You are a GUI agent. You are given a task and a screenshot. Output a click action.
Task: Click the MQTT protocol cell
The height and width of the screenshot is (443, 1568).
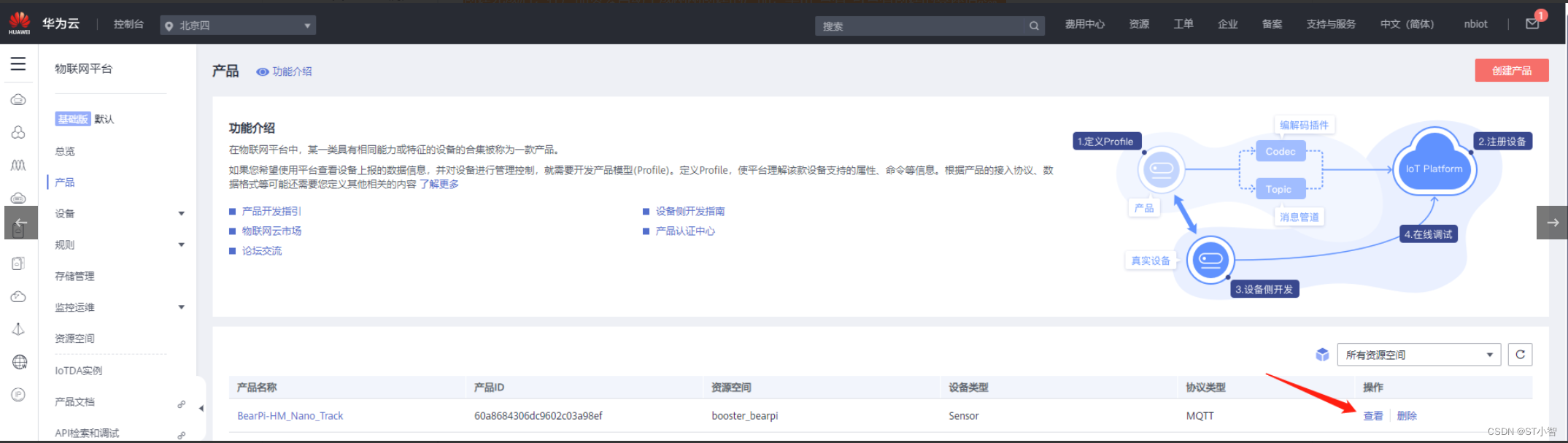(1200, 416)
